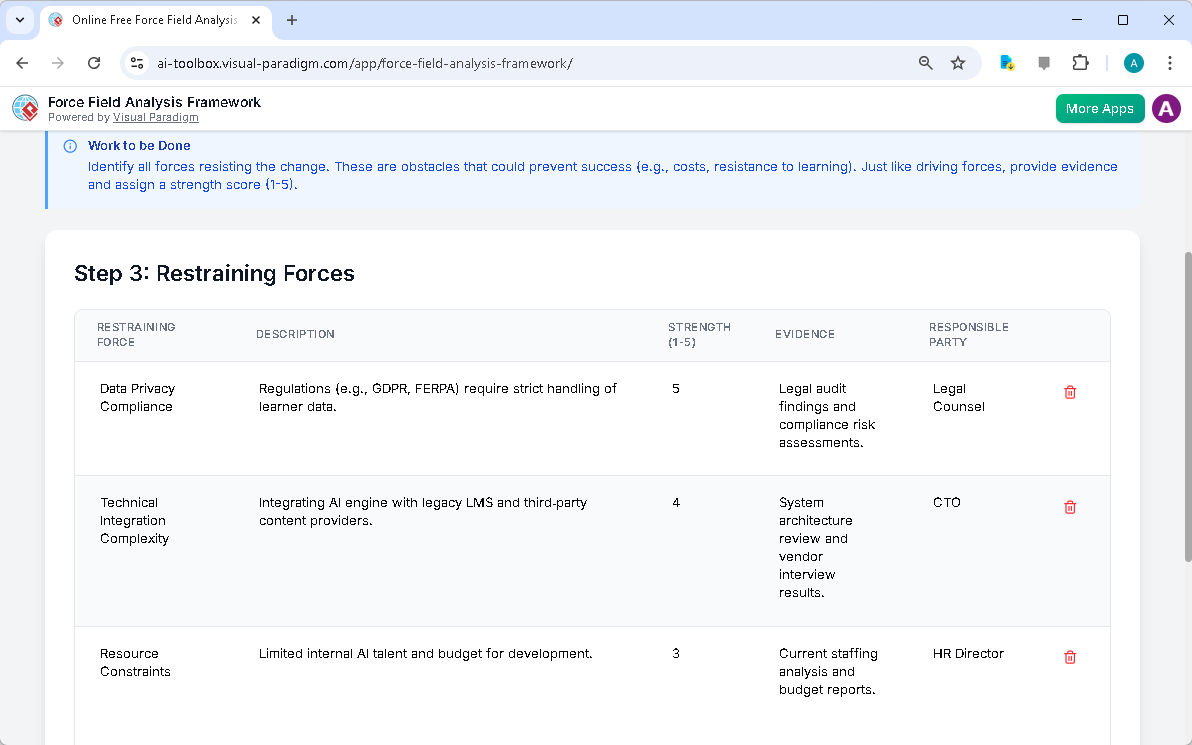Open a new browser tab with the plus button
Image resolution: width=1192 pixels, height=745 pixels.
coord(290,20)
